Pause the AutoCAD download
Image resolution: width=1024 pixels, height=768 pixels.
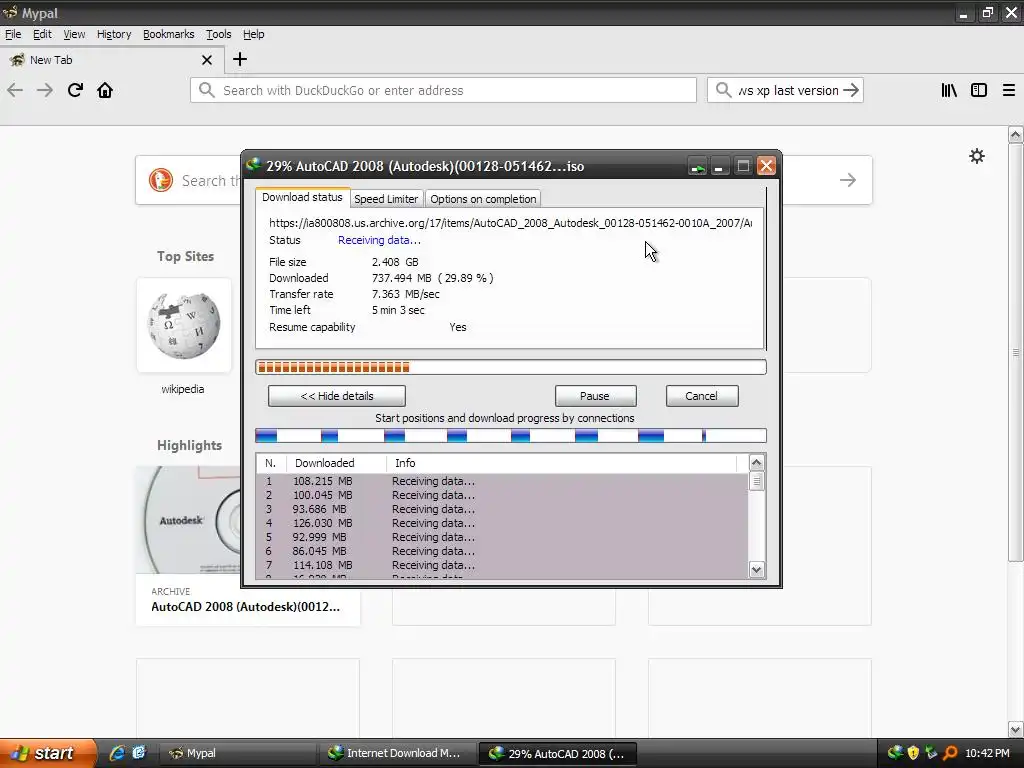click(595, 396)
